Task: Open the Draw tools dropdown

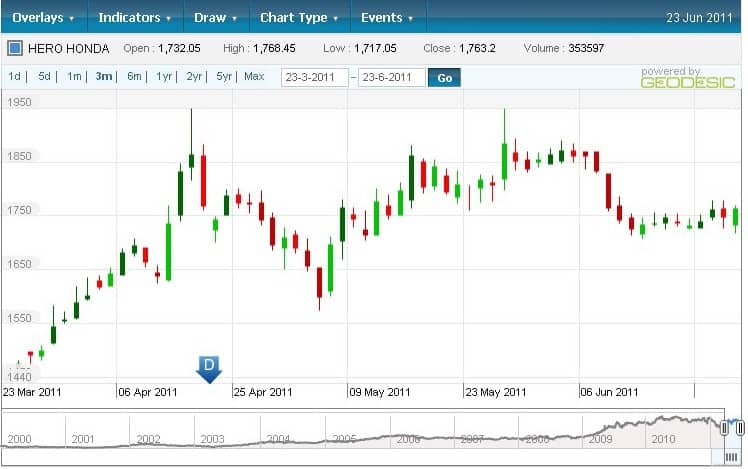Action: (215, 17)
